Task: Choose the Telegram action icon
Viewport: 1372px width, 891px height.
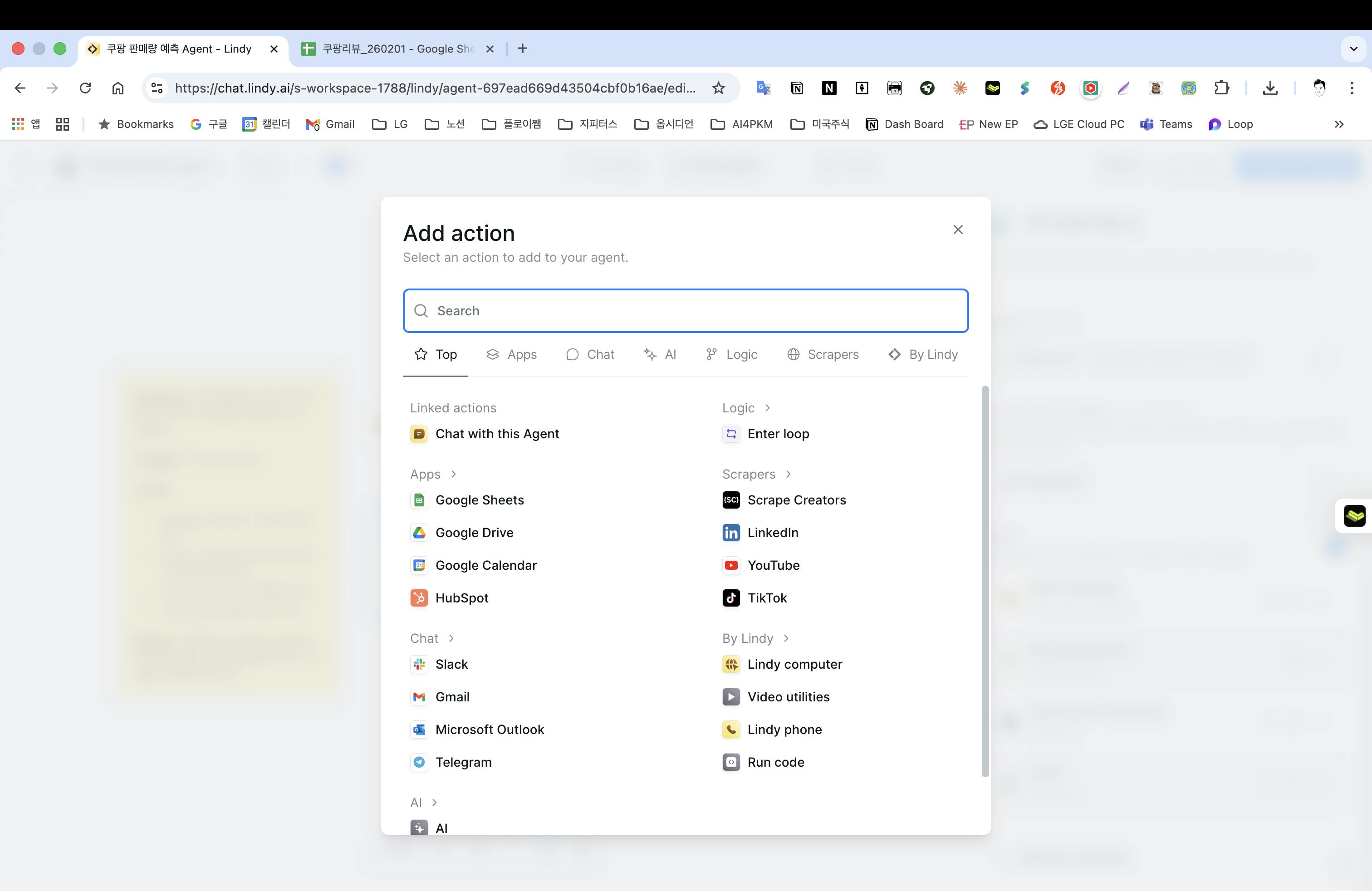Action: pos(419,763)
